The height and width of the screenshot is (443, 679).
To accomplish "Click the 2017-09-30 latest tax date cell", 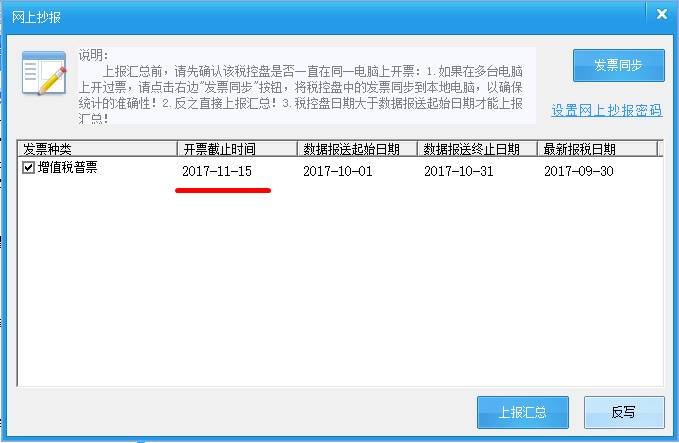I will 579,171.
